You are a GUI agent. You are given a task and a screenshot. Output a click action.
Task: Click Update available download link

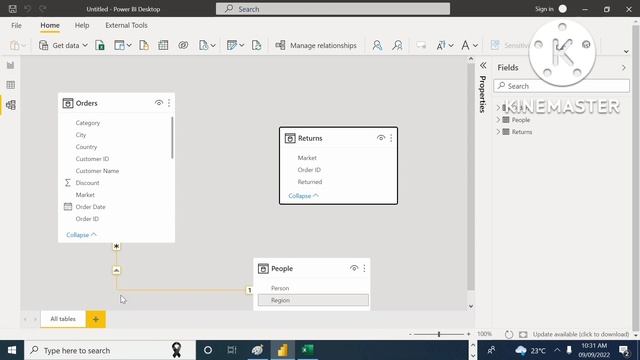point(580,334)
